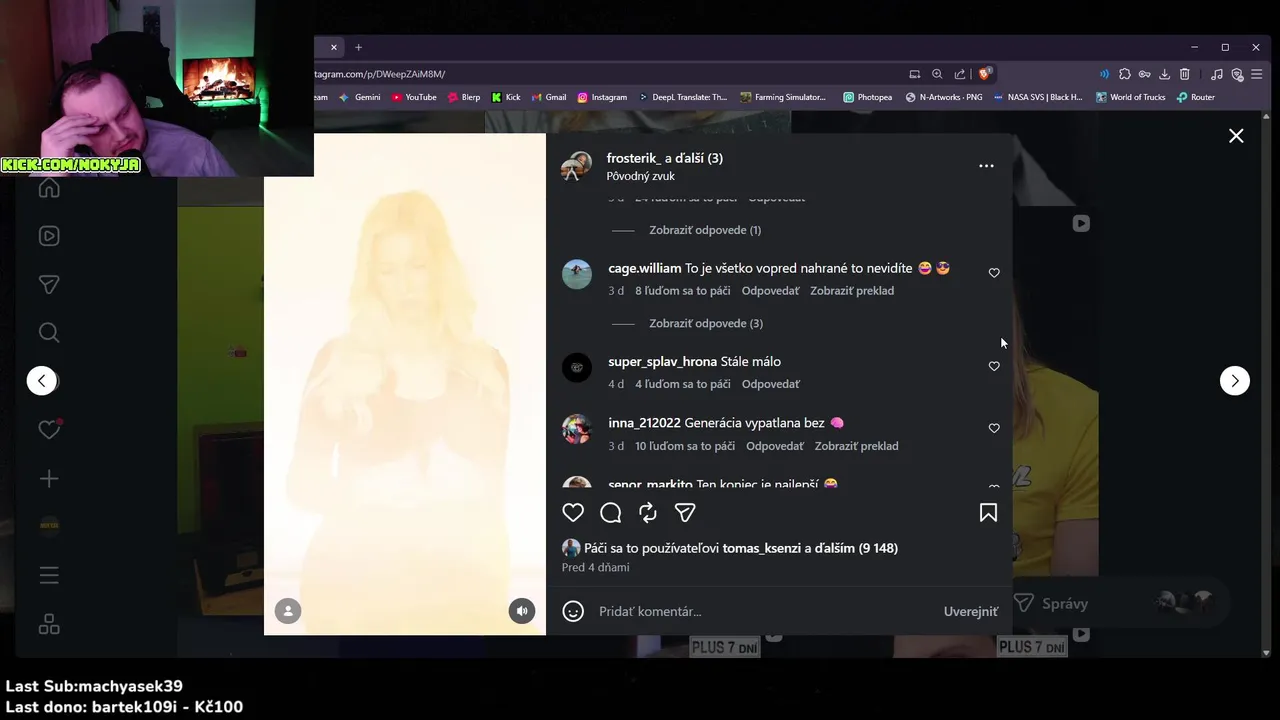Open DeepL Translate bookmark

click(683, 97)
